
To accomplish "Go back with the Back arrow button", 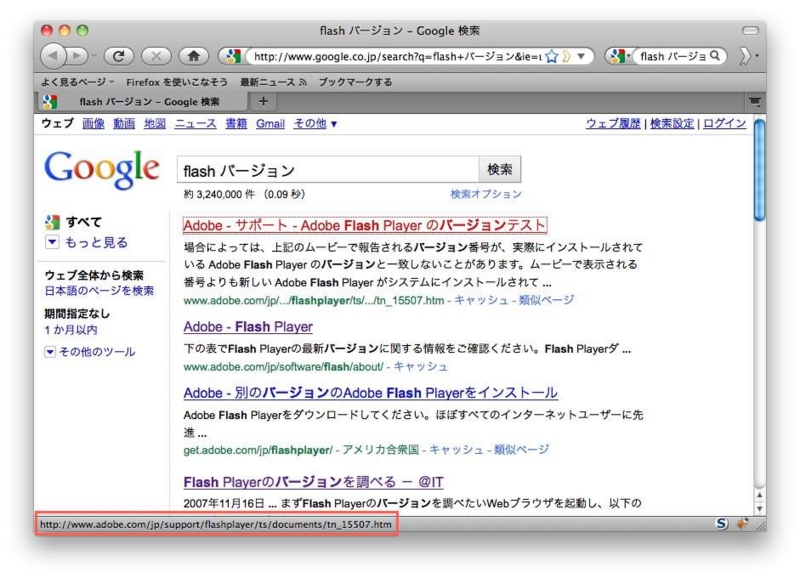I will [x=54, y=56].
